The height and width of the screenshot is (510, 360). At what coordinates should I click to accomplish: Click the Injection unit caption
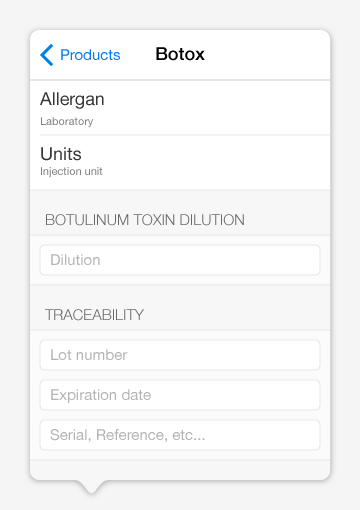(x=71, y=171)
